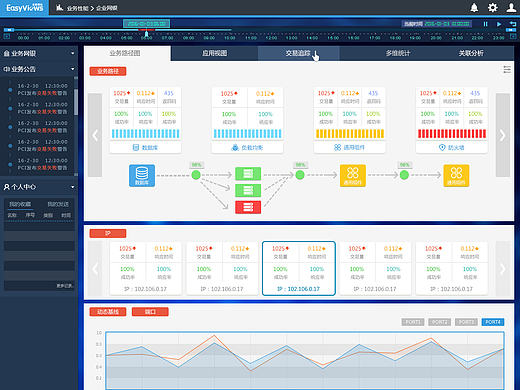Viewport: 520px width, 390px height.
Task: Click the second green connection circle
Action: [300, 175]
